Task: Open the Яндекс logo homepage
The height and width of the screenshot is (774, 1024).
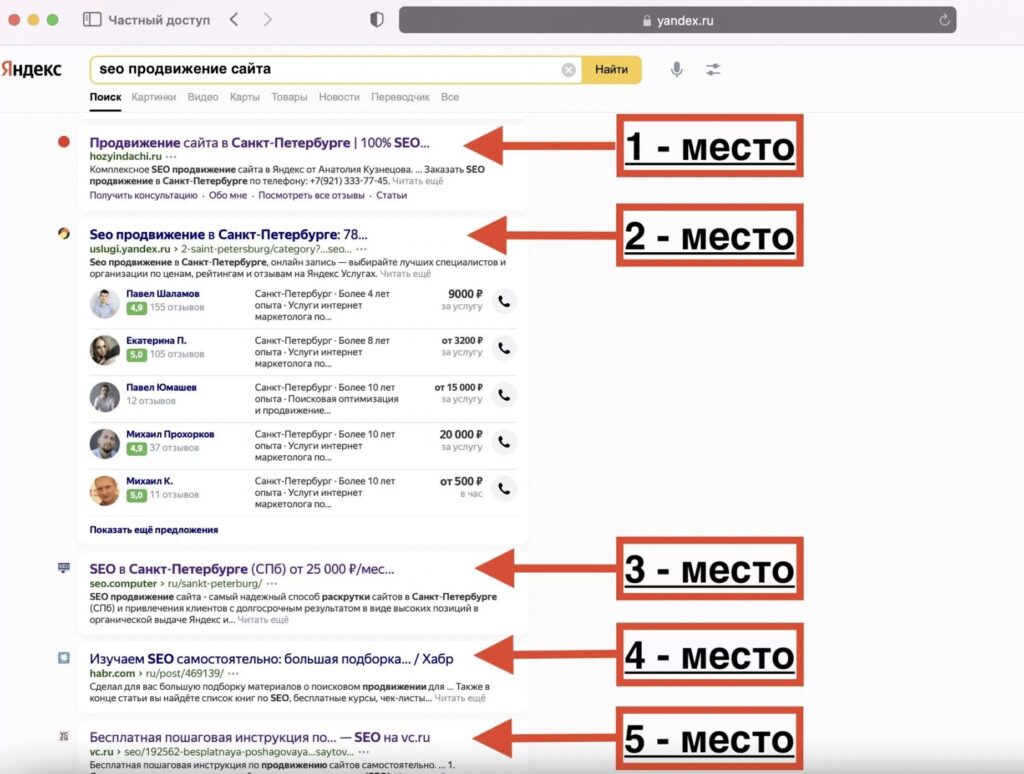Action: 31,69
